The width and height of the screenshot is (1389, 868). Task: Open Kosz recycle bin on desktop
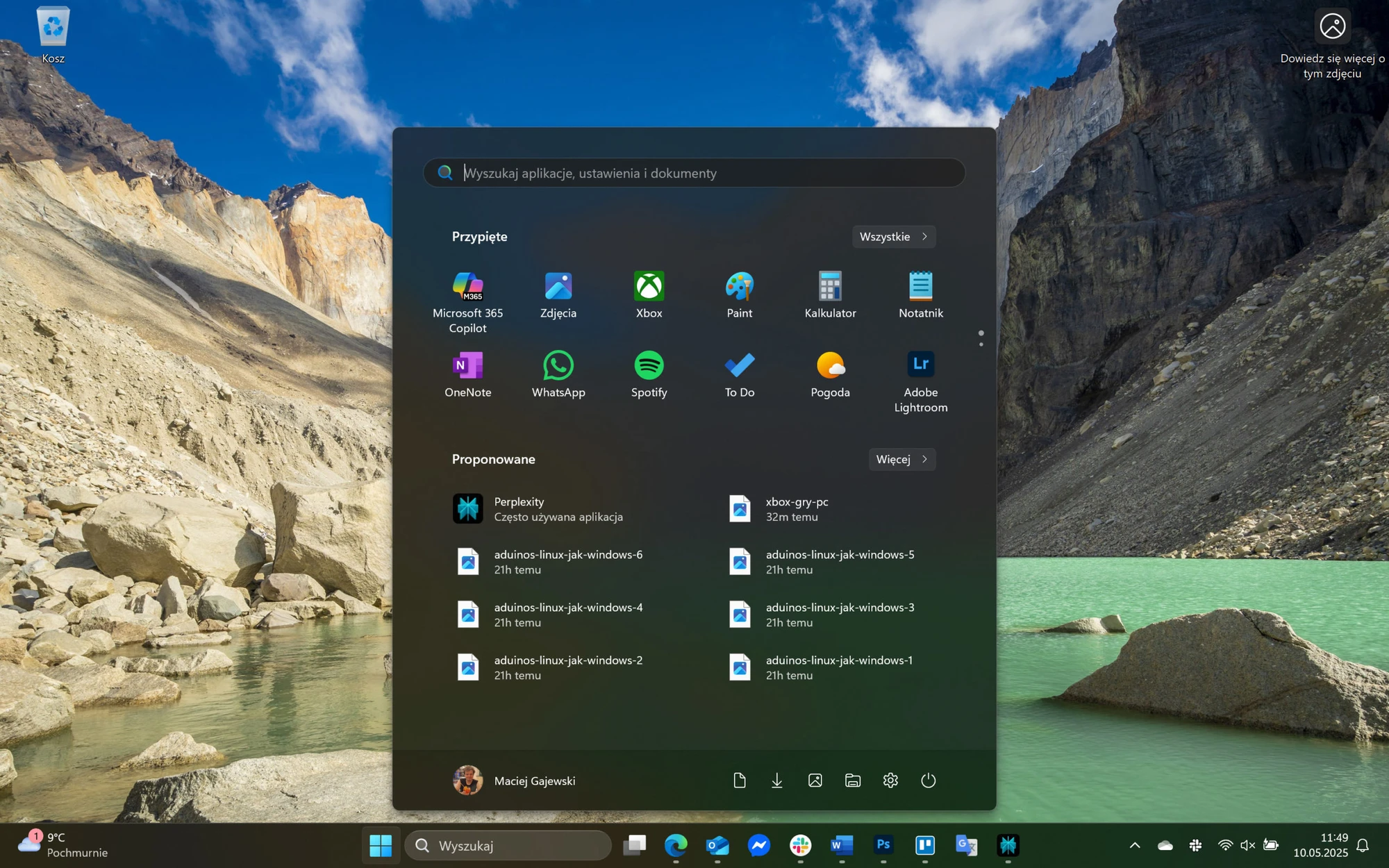pos(53,35)
